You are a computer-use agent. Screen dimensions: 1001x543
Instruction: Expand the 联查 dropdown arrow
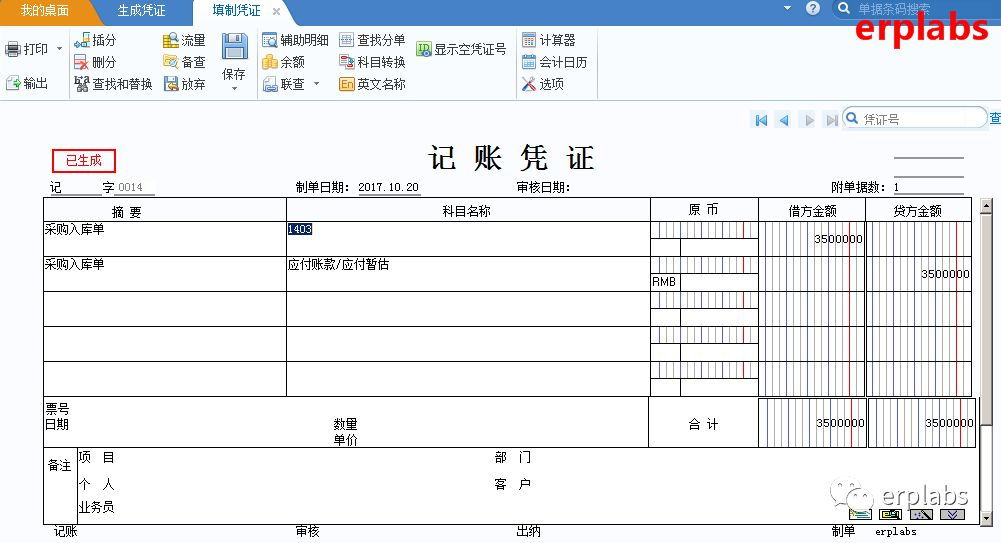click(316, 84)
